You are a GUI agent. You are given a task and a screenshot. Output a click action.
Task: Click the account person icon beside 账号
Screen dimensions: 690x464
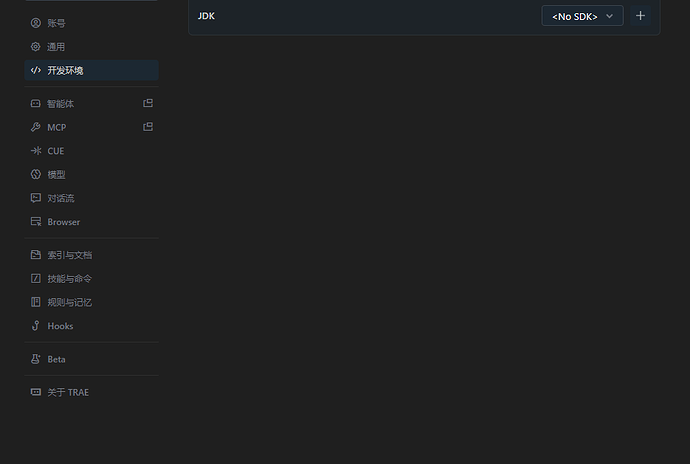tap(36, 23)
